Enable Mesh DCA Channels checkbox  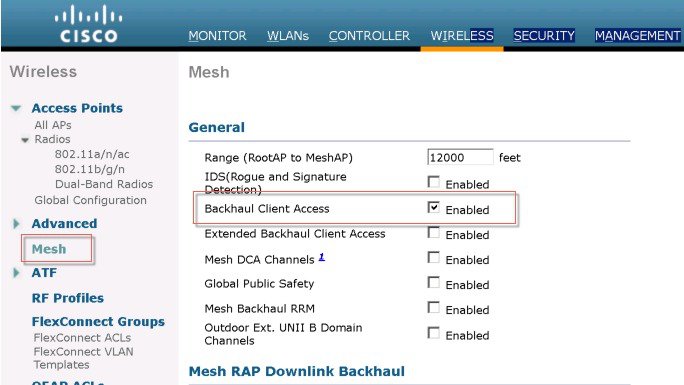433,257
